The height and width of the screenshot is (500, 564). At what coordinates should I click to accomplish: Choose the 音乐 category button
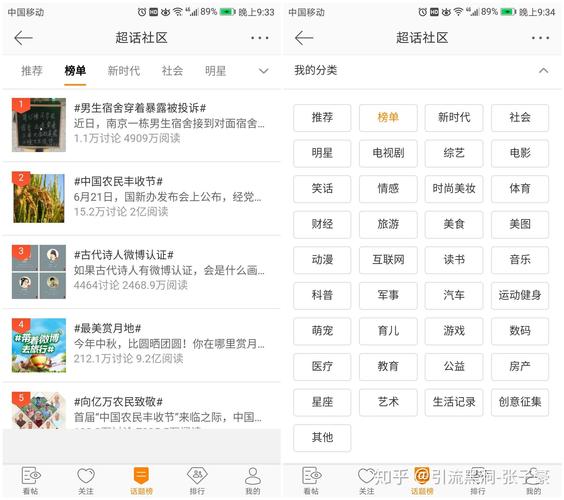click(x=520, y=260)
